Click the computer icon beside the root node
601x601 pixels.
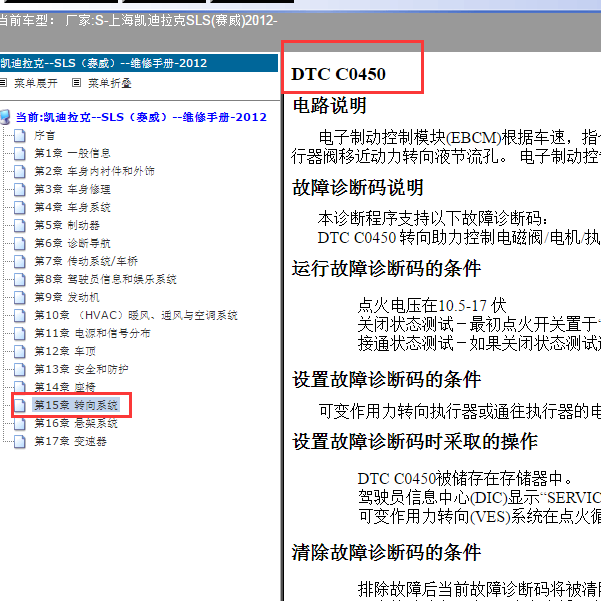coord(5,117)
